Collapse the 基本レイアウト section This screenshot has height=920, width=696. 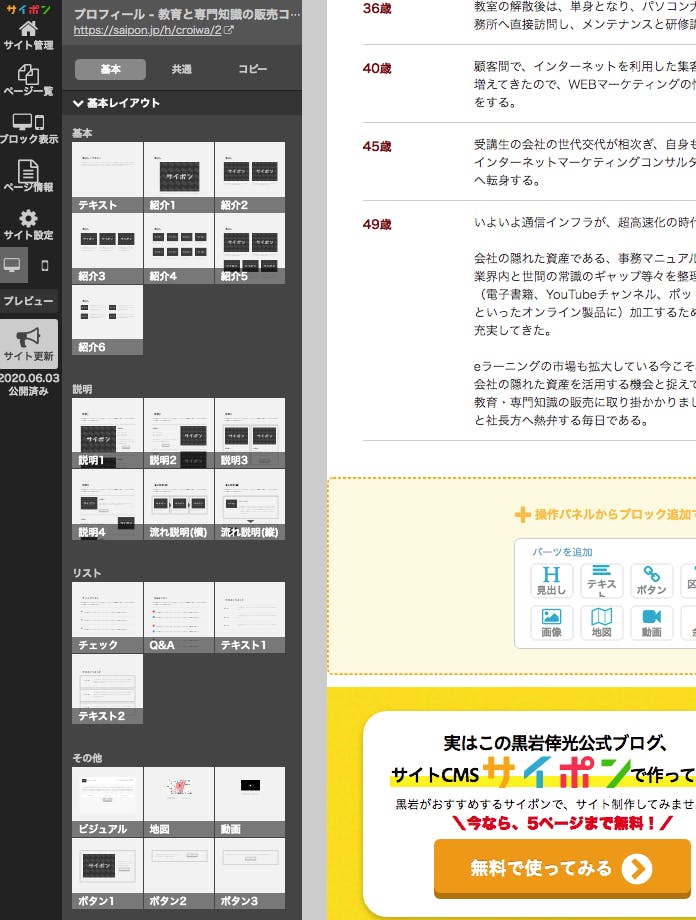click(x=117, y=103)
